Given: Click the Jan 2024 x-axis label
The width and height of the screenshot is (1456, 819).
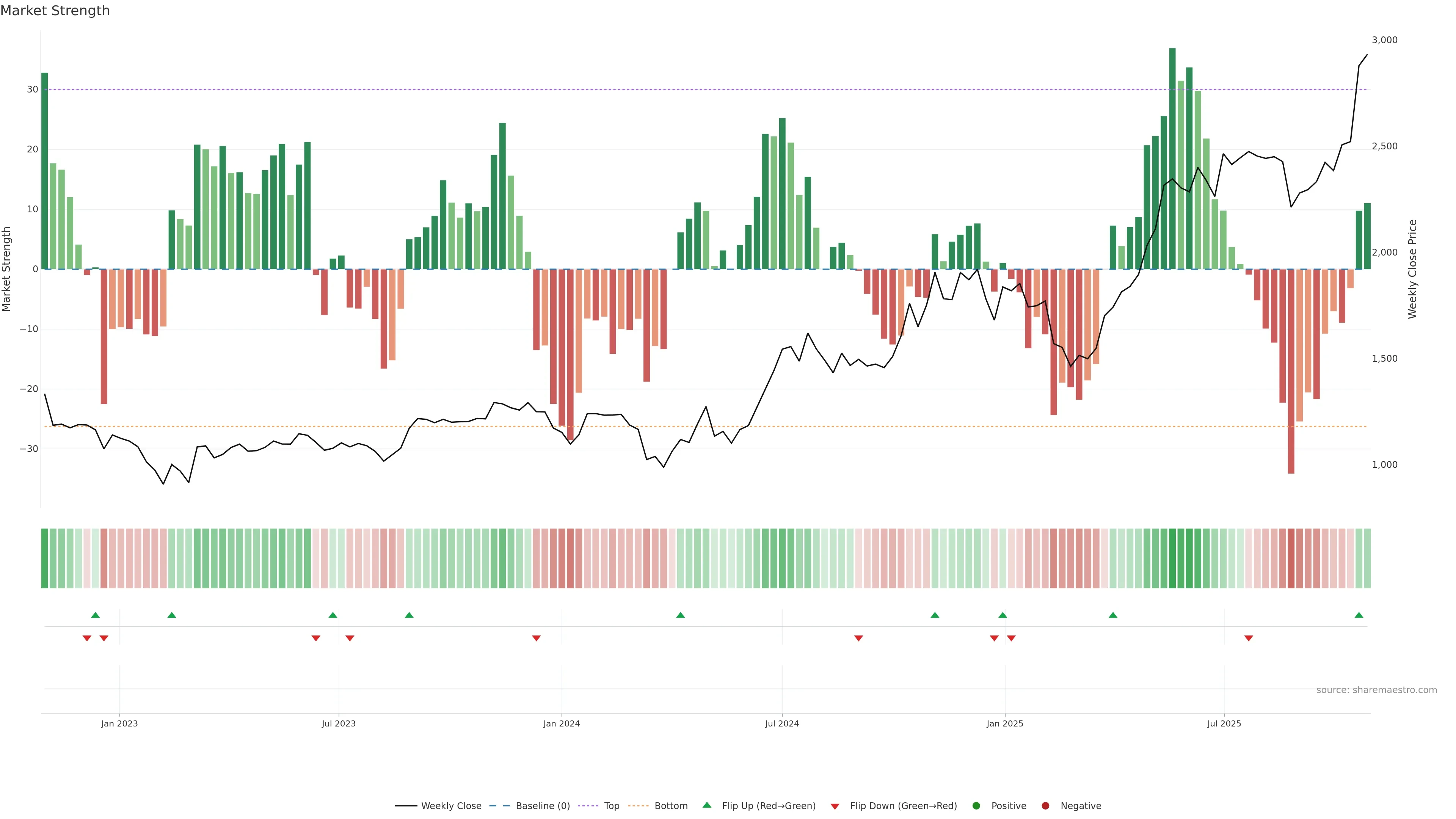Looking at the screenshot, I should (561, 723).
